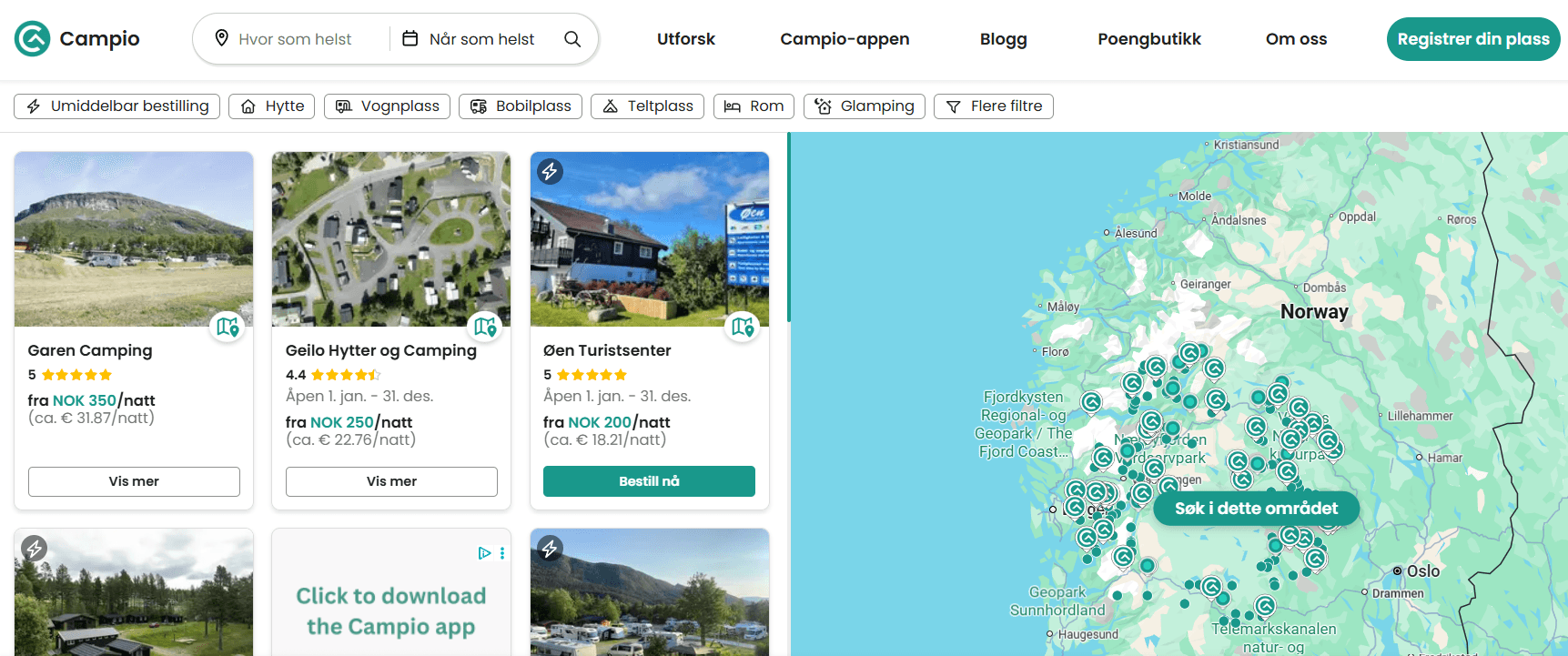This screenshot has width=1568, height=656.
Task: Show Garen Camping on map via map icon
Action: (227, 326)
